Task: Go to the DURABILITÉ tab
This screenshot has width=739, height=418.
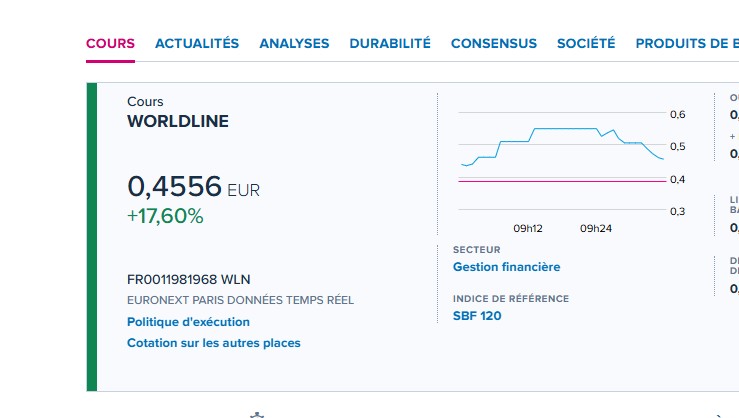Action: [390, 44]
